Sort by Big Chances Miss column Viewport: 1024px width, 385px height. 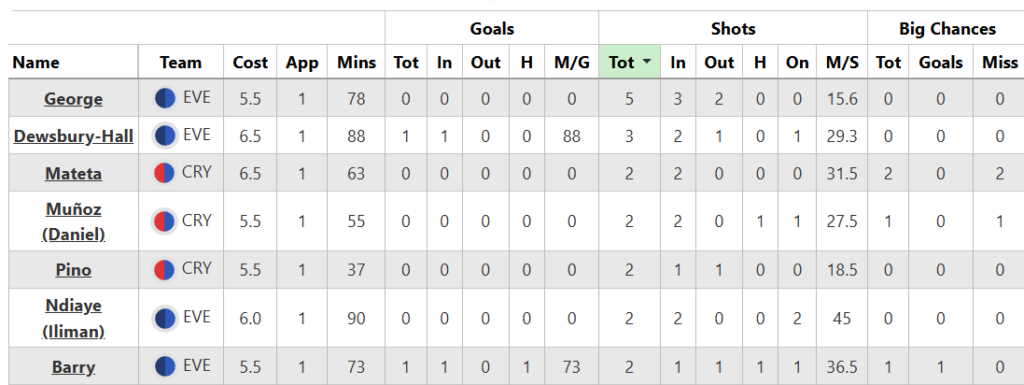(1000, 63)
